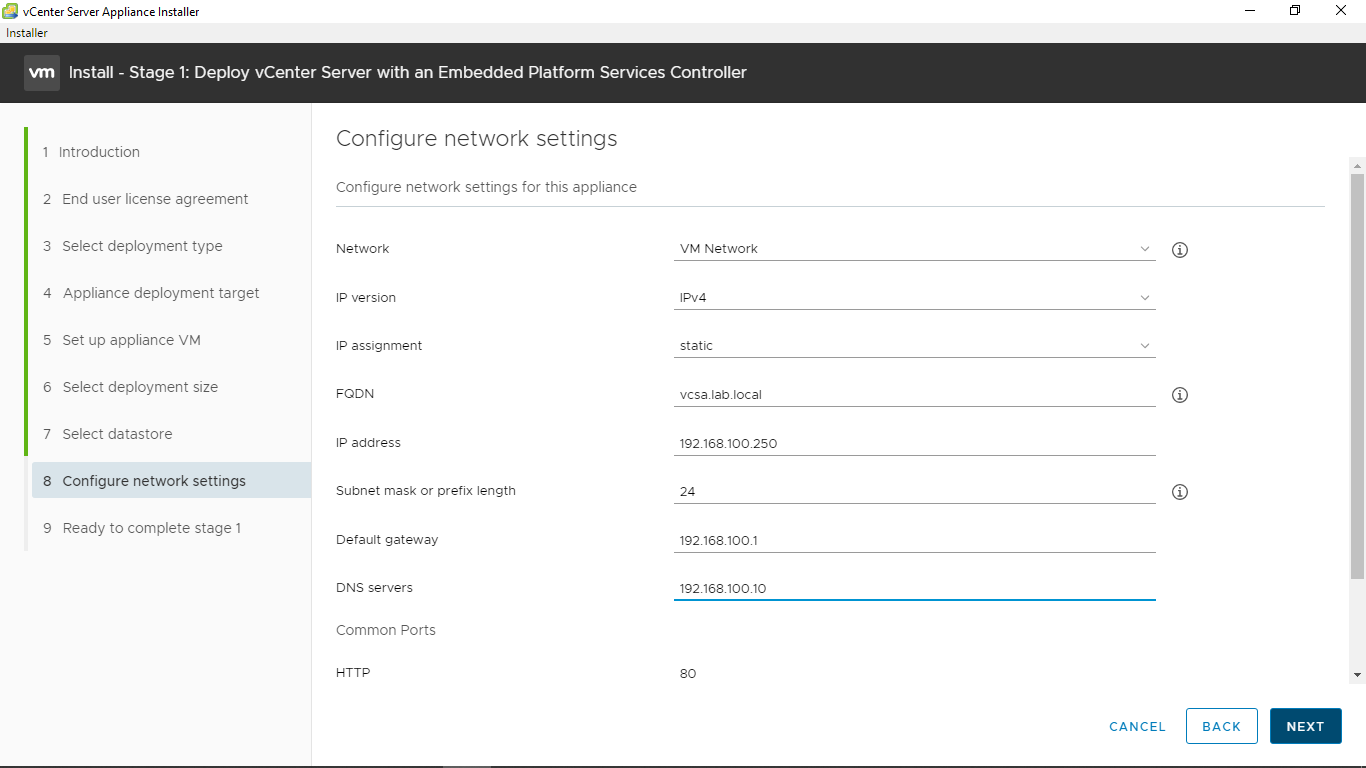
Task: Click the BACK button
Action: [x=1221, y=727]
